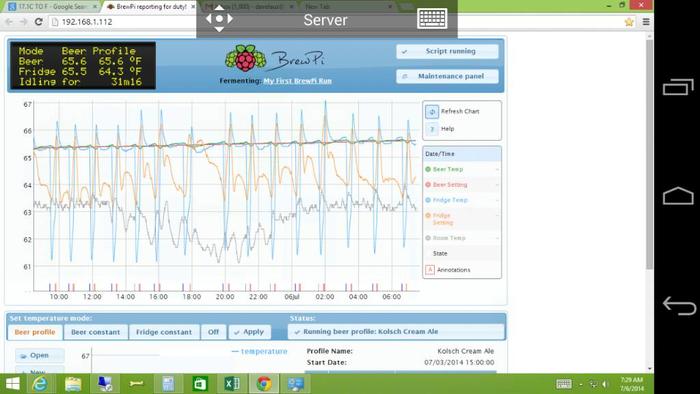This screenshot has height=394, width=700.
Task: Open chart Help question mark icon
Action: (431, 129)
